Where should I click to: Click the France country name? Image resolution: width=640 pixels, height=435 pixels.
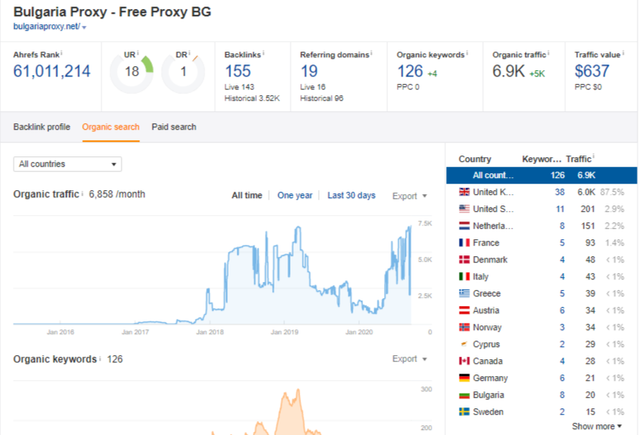point(486,243)
